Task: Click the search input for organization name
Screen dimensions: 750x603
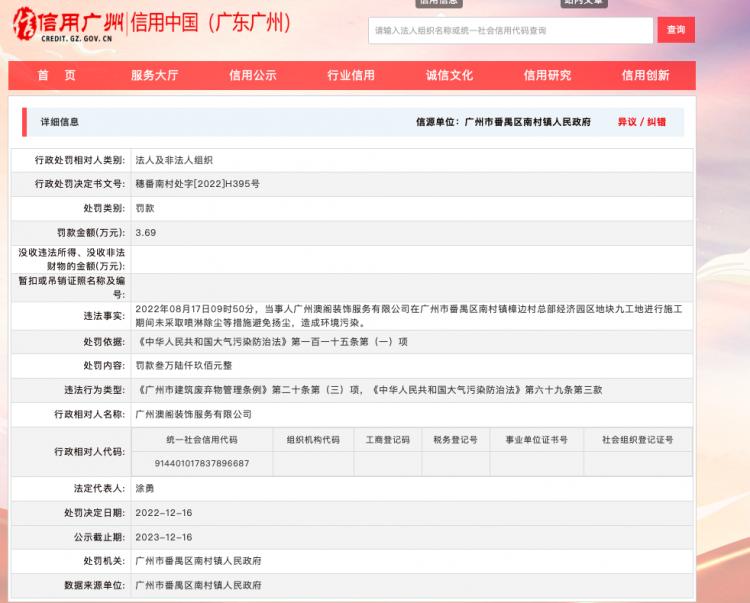Action: [510, 31]
